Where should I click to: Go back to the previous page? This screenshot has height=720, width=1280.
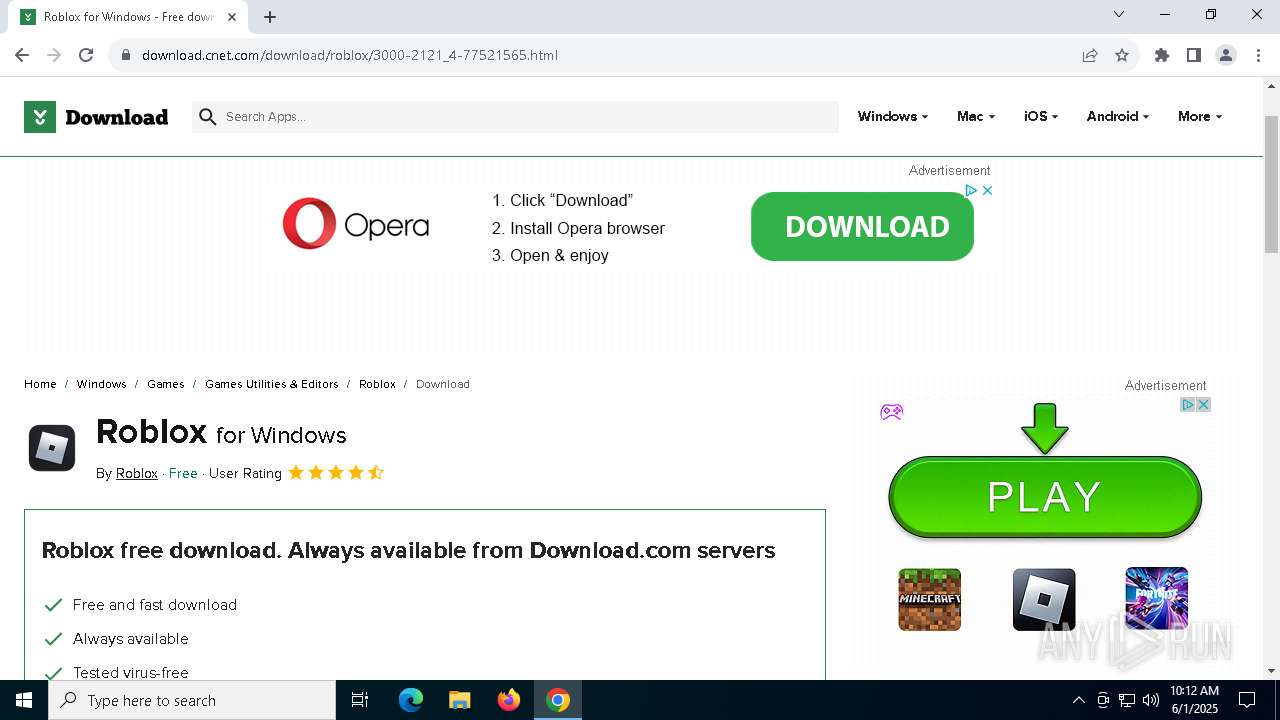(22, 55)
